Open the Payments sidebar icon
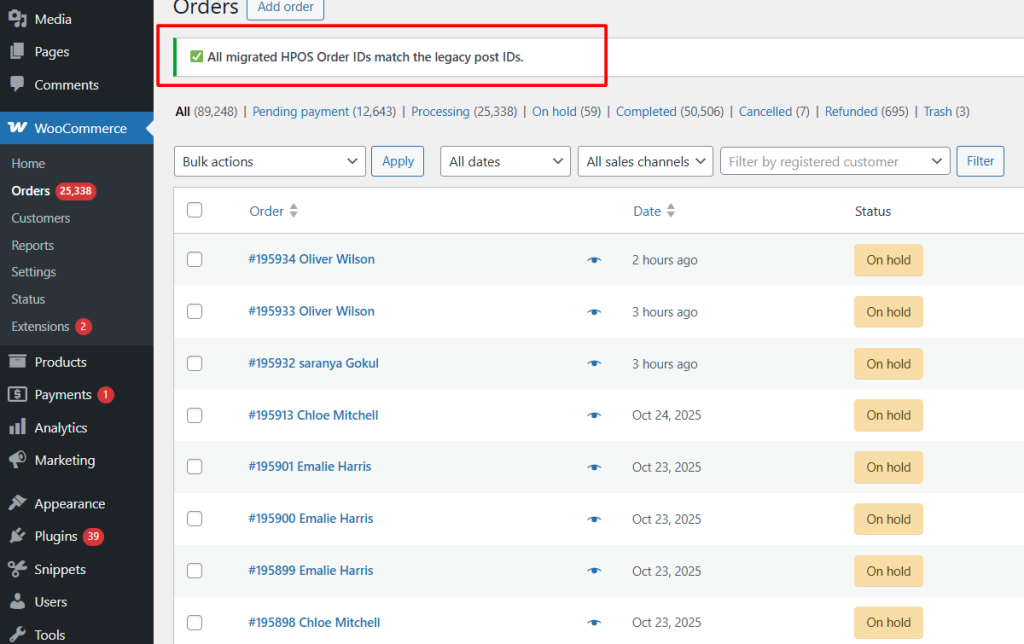Screen dimensions: 1024x644 18,394
